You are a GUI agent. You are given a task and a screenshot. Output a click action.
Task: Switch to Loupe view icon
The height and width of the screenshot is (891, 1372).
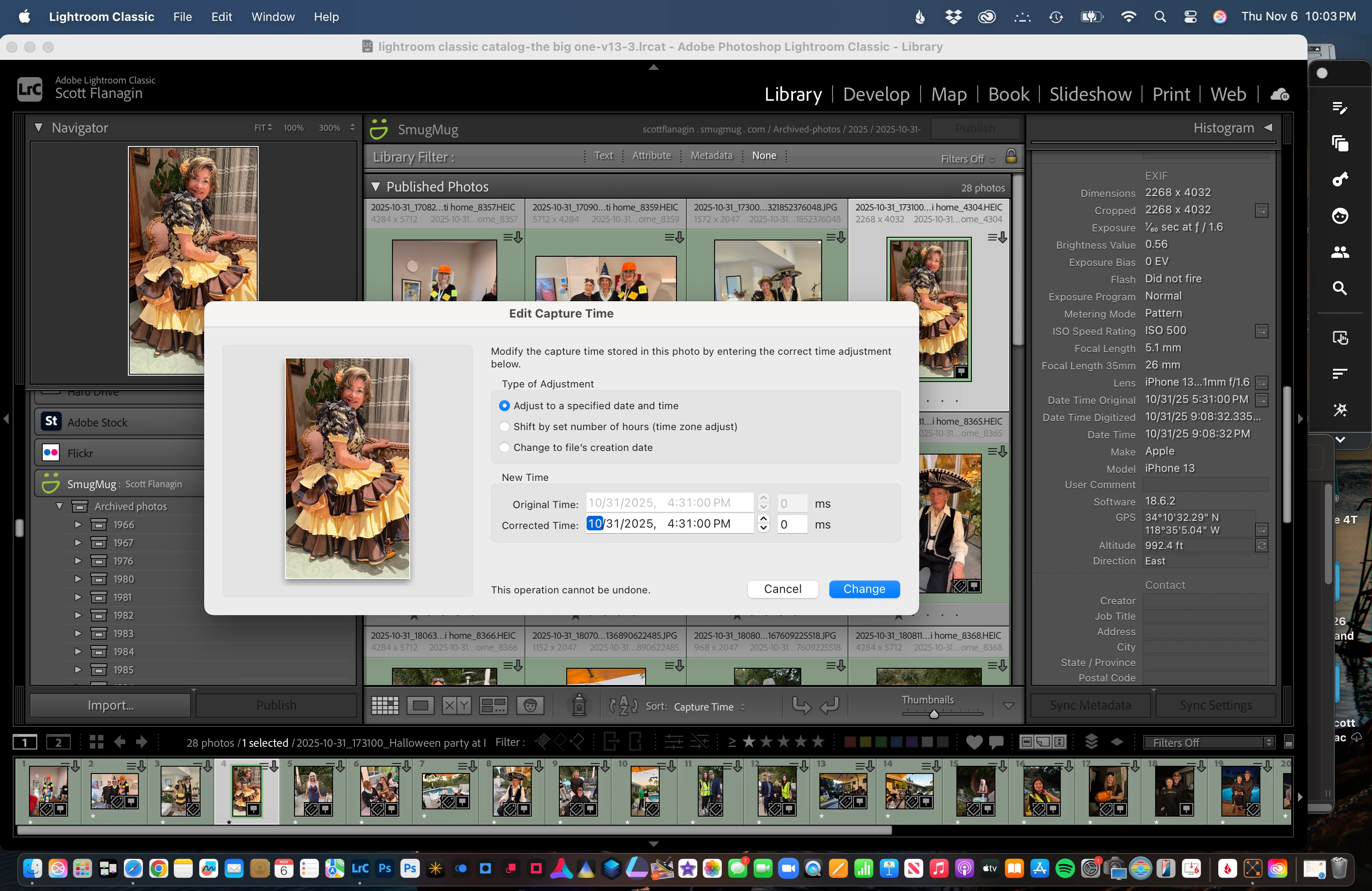coord(420,705)
